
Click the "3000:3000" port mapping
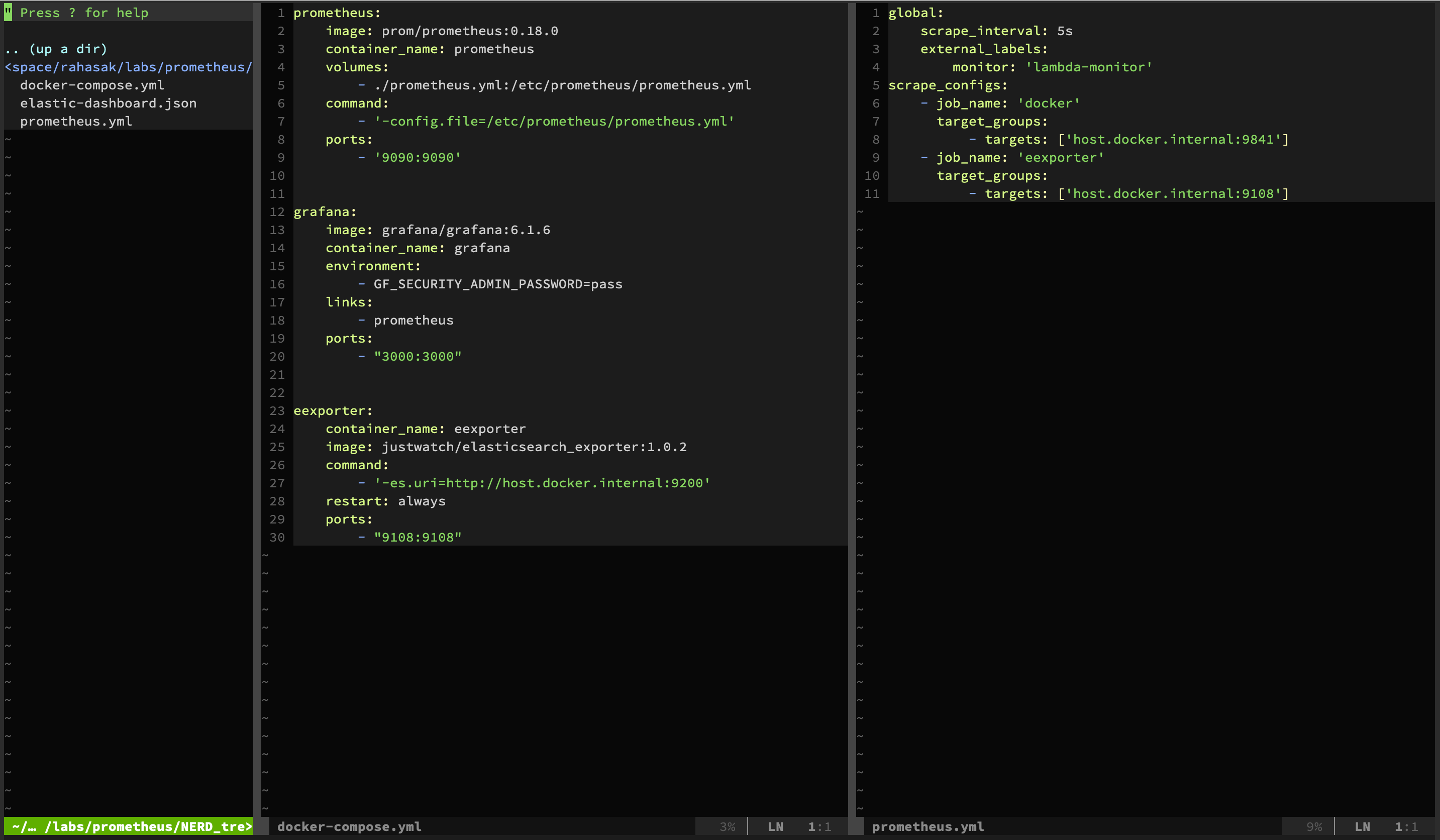417,357
